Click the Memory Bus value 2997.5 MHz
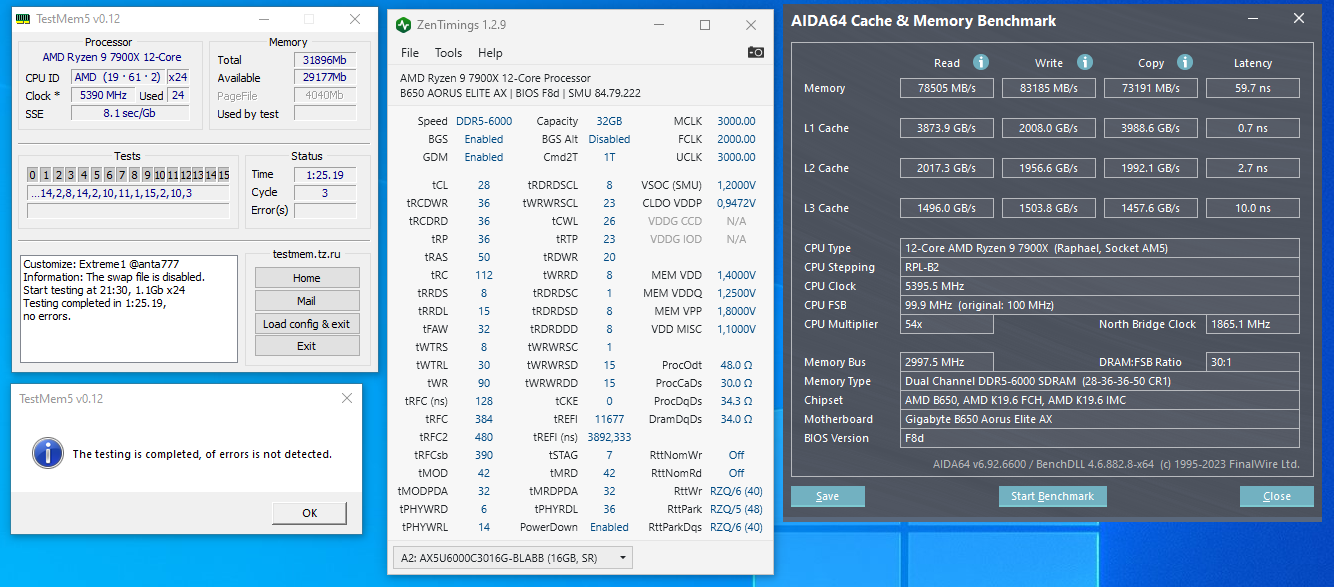Image resolution: width=1334 pixels, height=587 pixels. 946,362
